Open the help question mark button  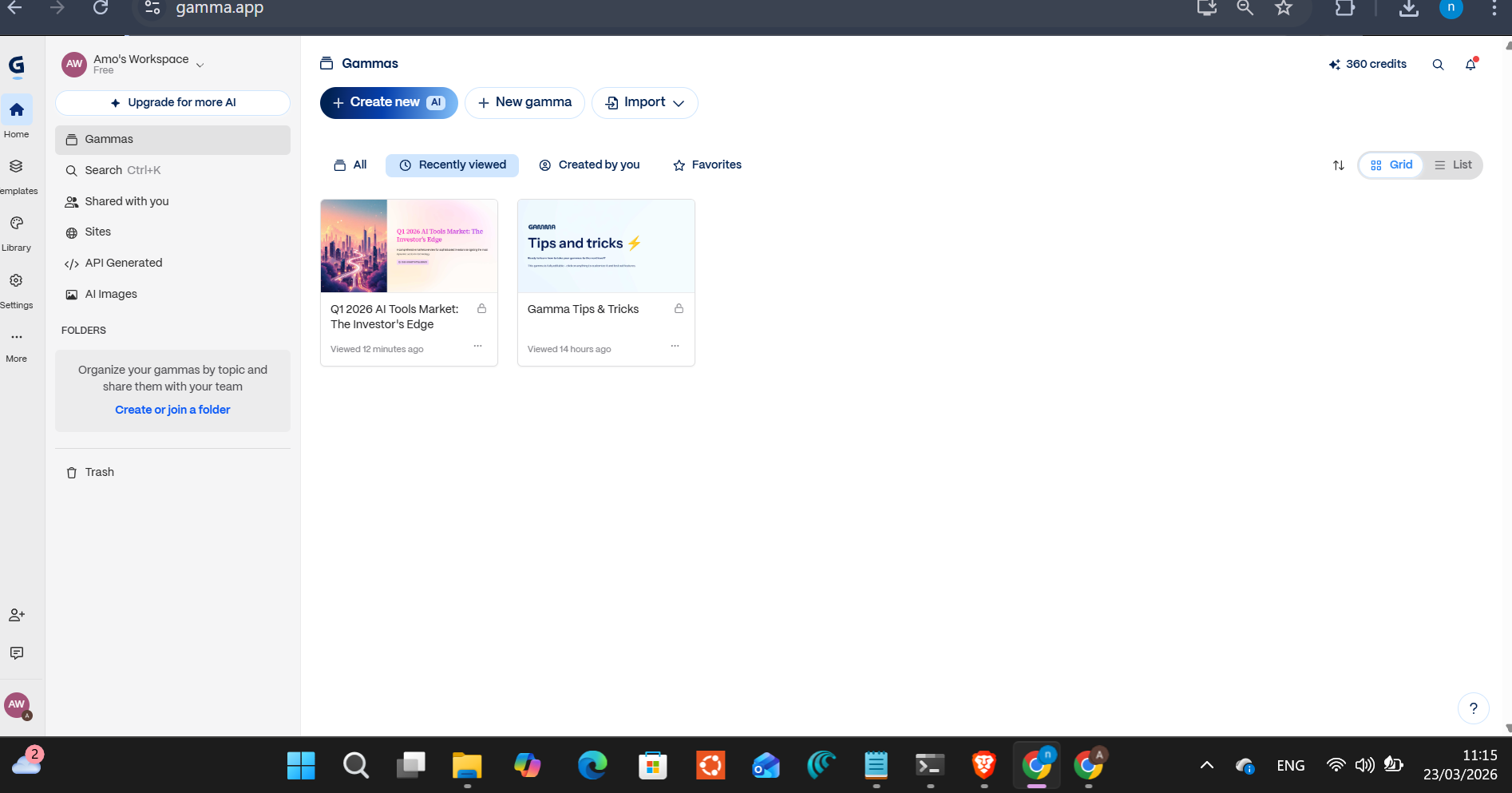pyautogui.click(x=1474, y=708)
